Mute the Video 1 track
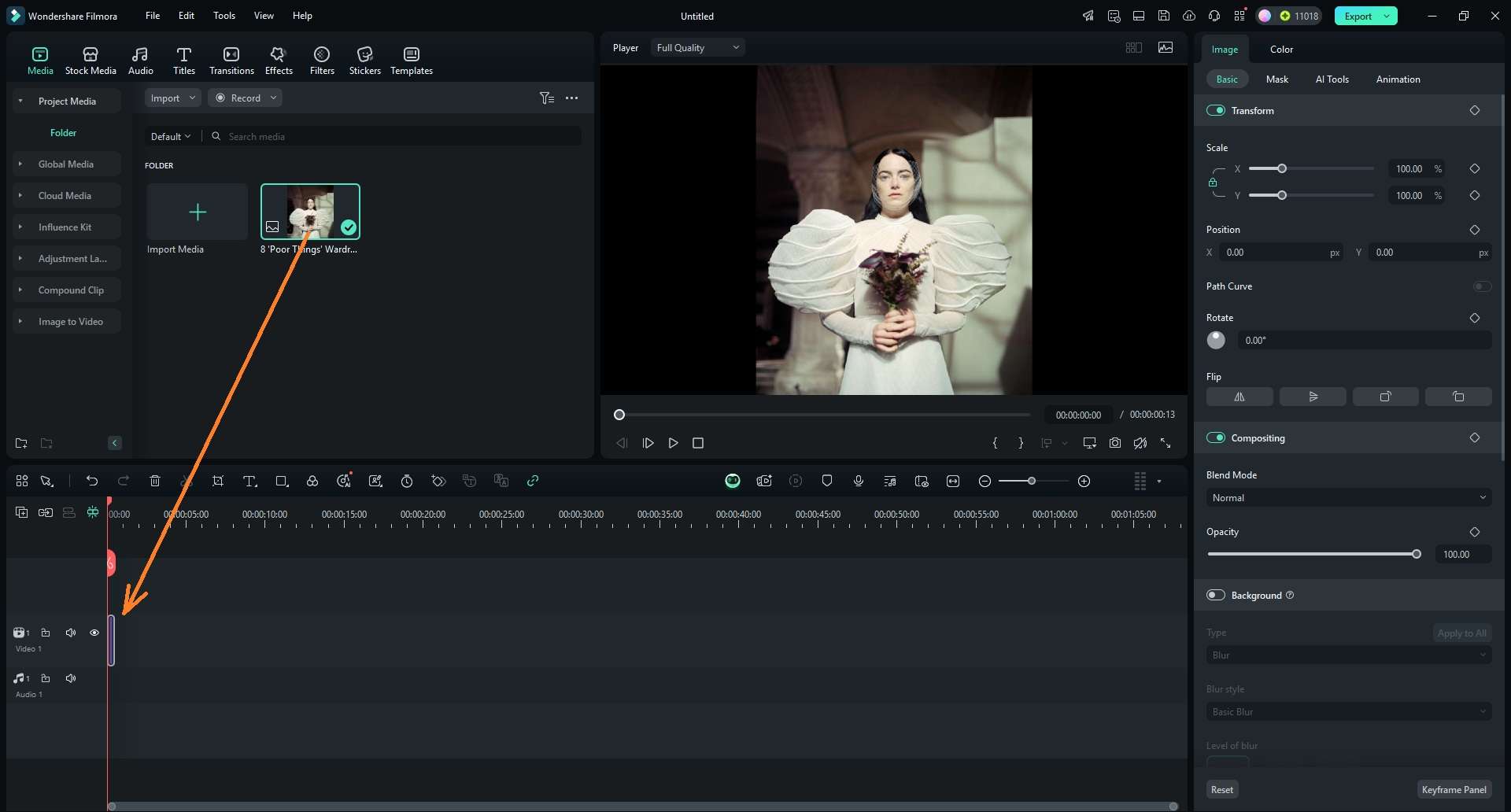The height and width of the screenshot is (812, 1511). (71, 633)
